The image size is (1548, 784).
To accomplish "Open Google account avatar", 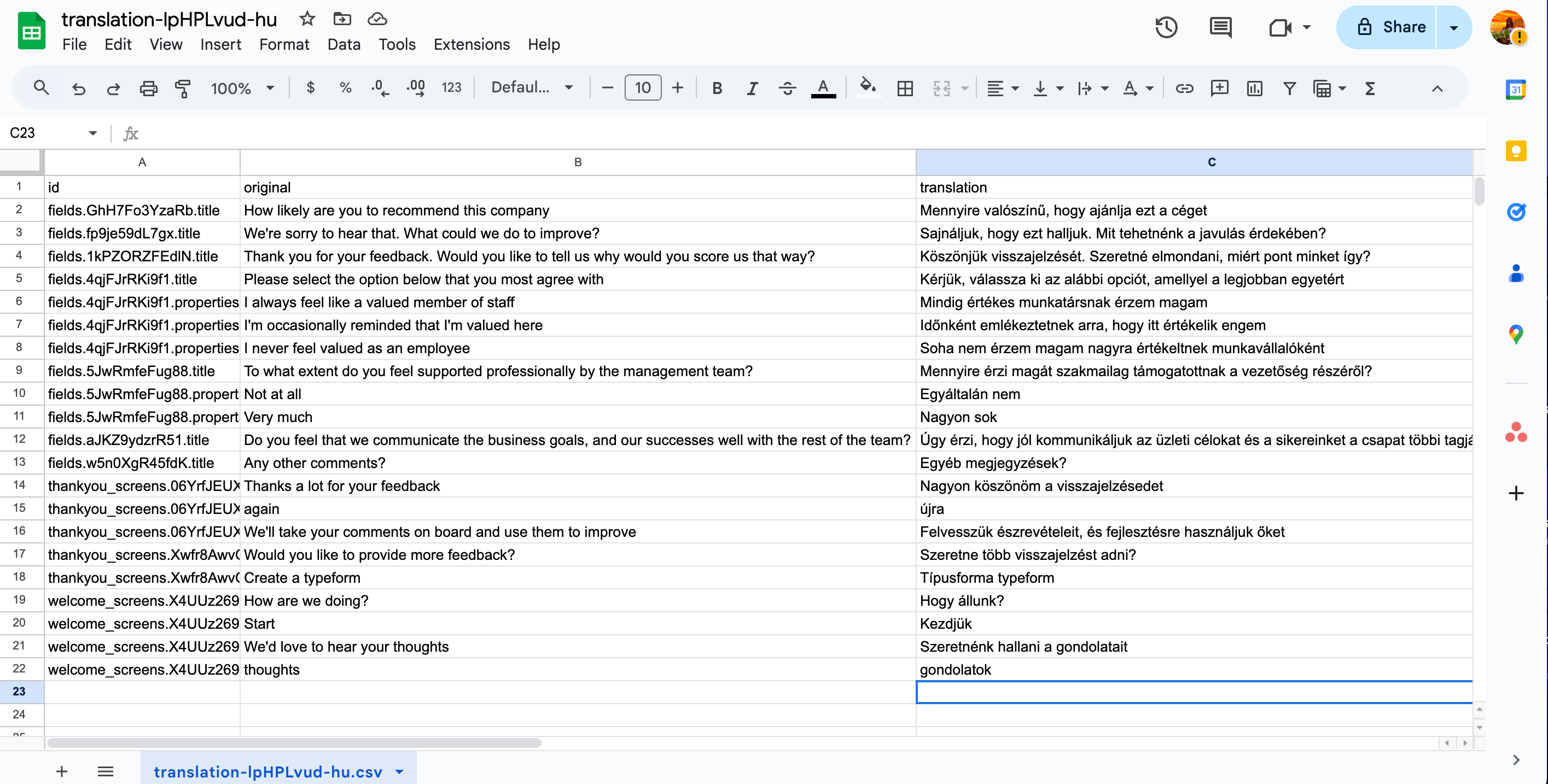I will [1508, 27].
